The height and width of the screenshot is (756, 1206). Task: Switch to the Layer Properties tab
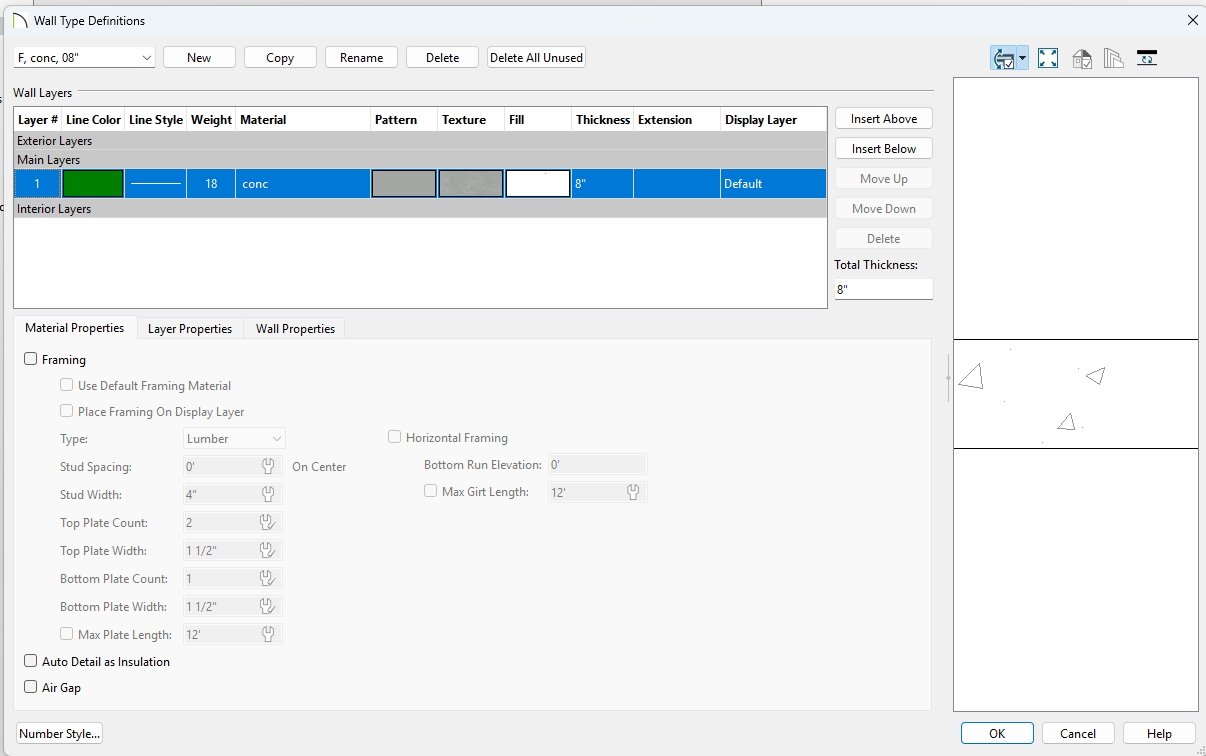click(190, 329)
